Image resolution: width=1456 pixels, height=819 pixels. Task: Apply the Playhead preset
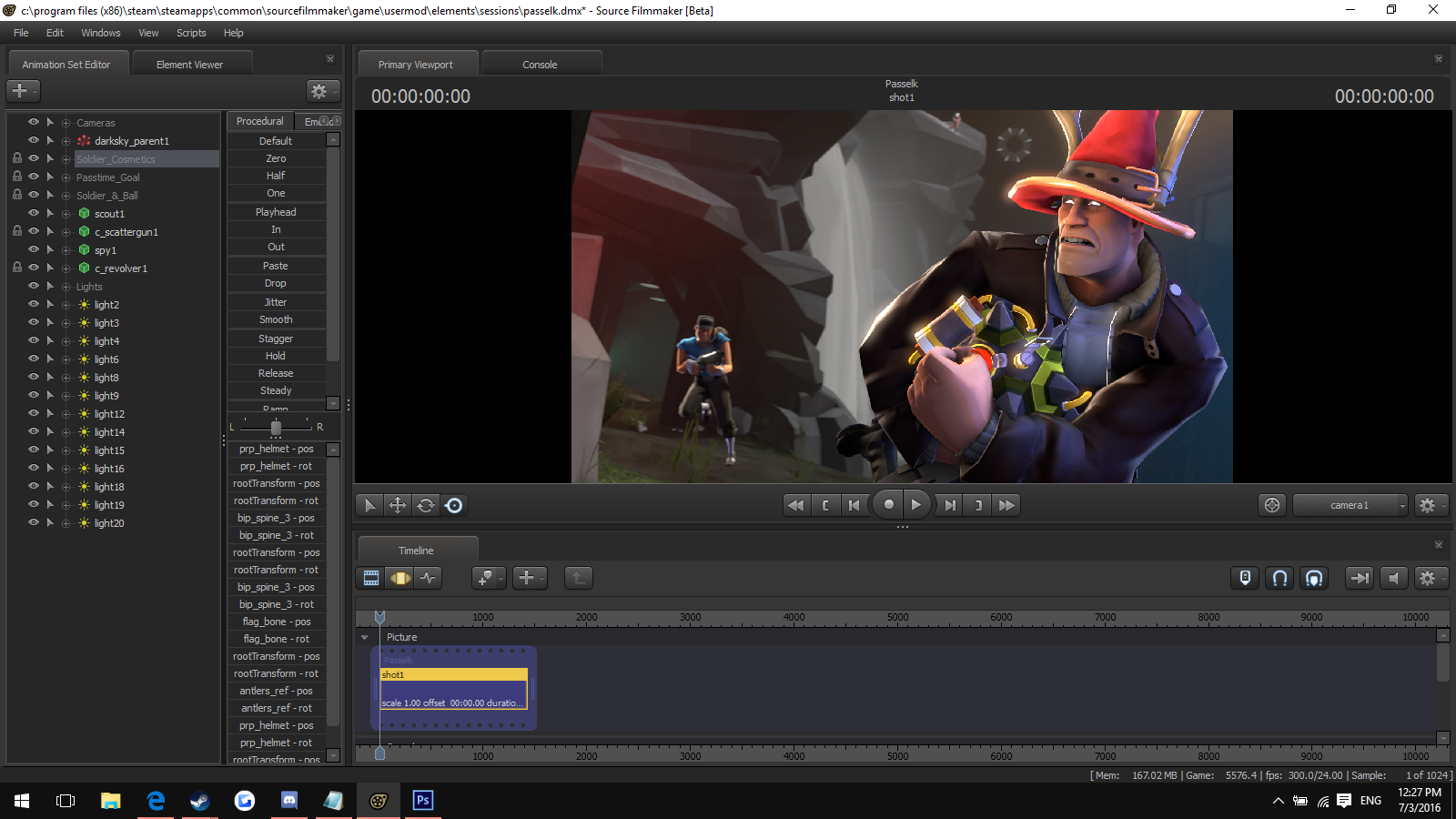(x=276, y=212)
